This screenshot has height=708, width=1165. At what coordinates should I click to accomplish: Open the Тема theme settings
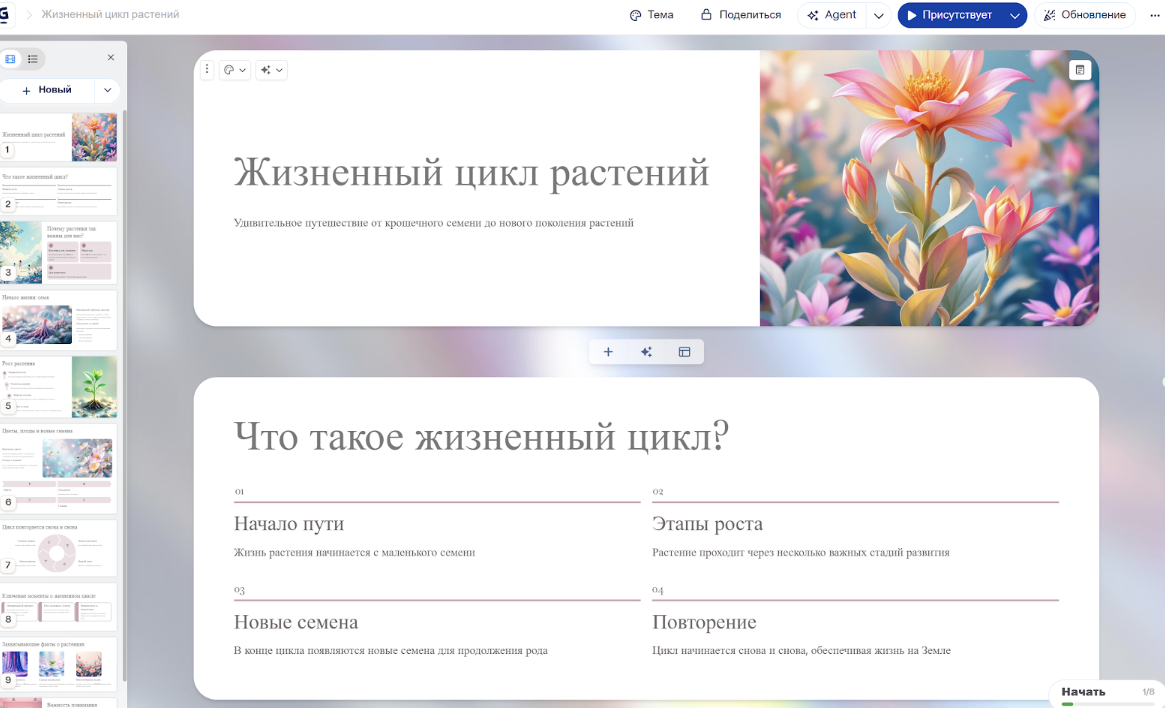651,15
